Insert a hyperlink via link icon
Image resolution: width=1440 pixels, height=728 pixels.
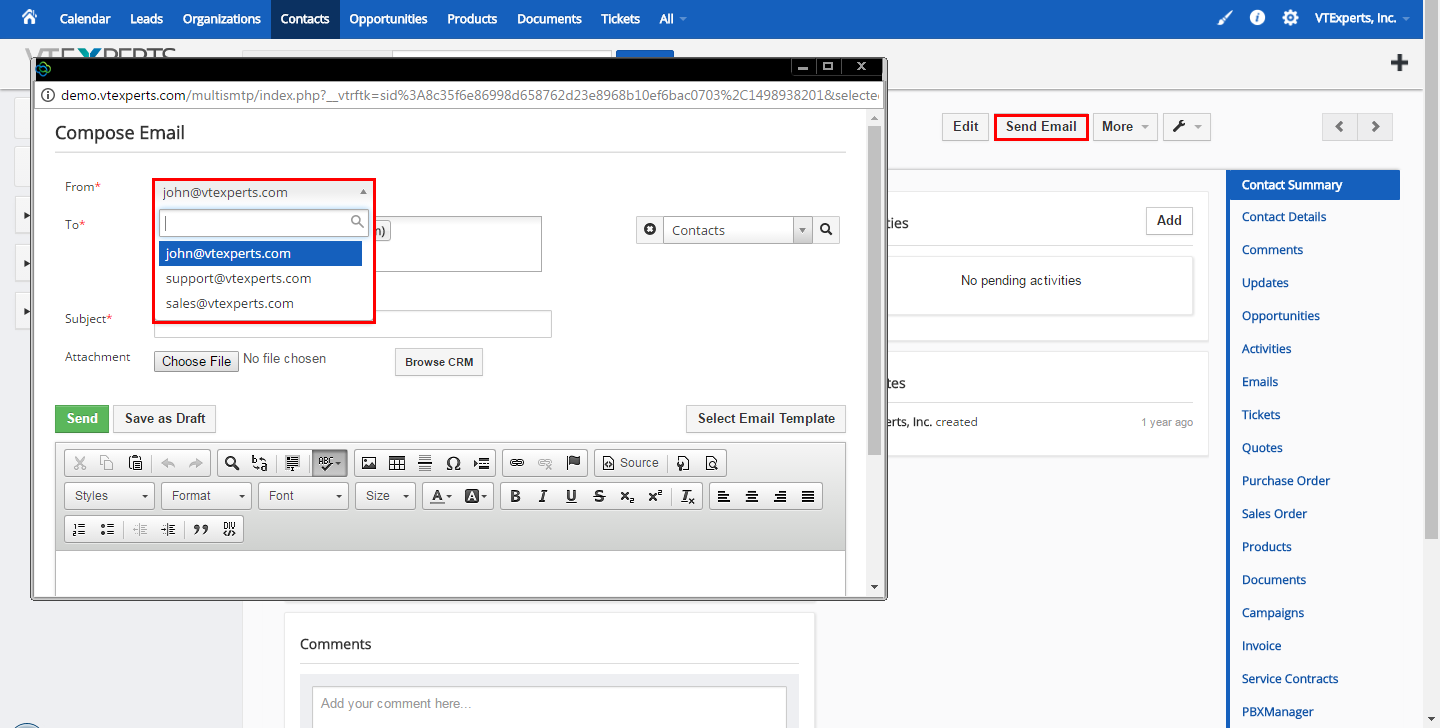pyautogui.click(x=517, y=463)
